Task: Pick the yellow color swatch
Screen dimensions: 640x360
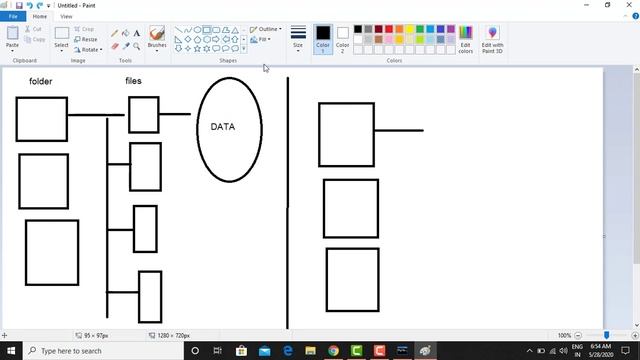Action: (409, 29)
